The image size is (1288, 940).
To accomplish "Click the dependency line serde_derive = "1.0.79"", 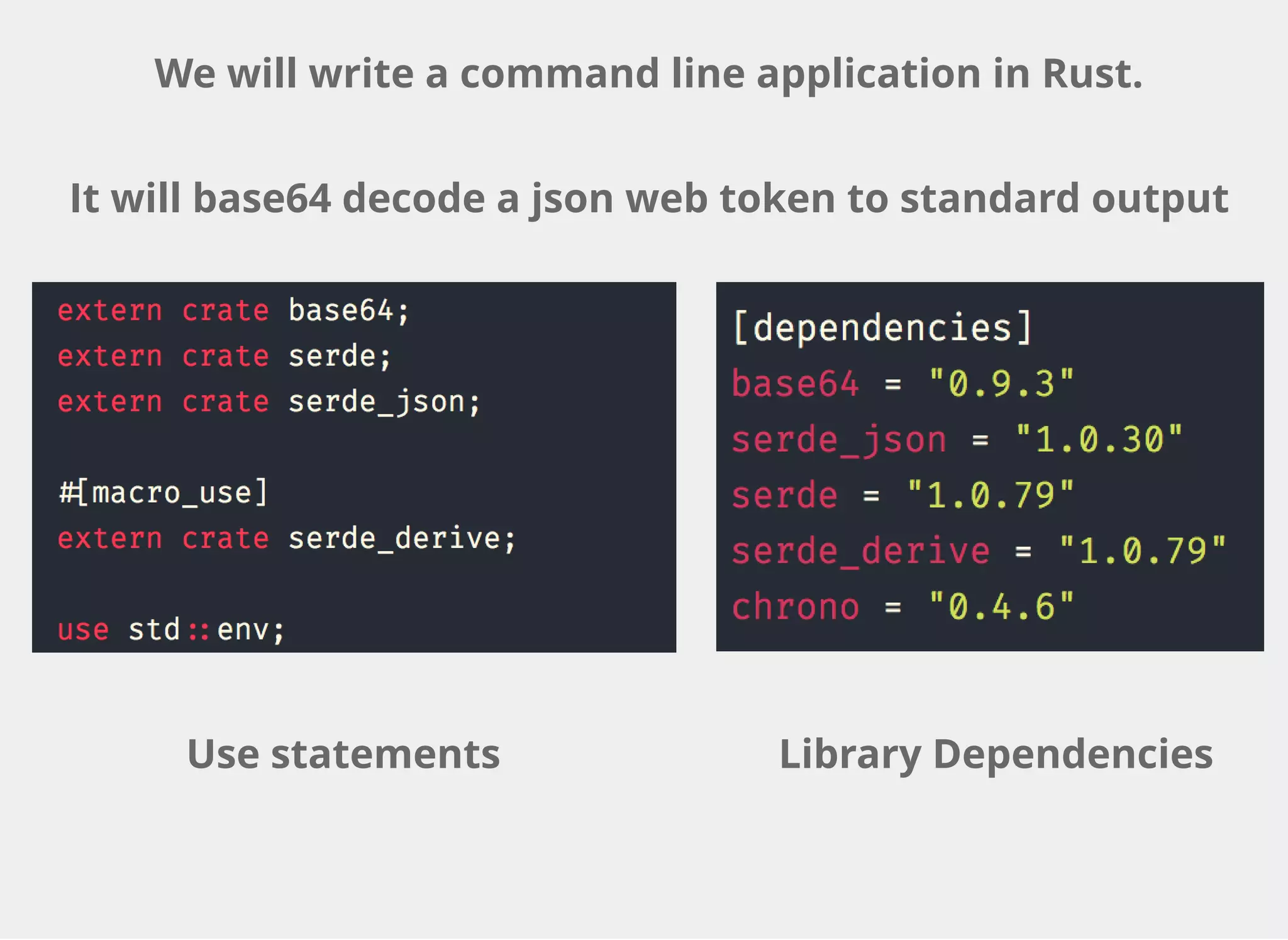I will coord(979,551).
